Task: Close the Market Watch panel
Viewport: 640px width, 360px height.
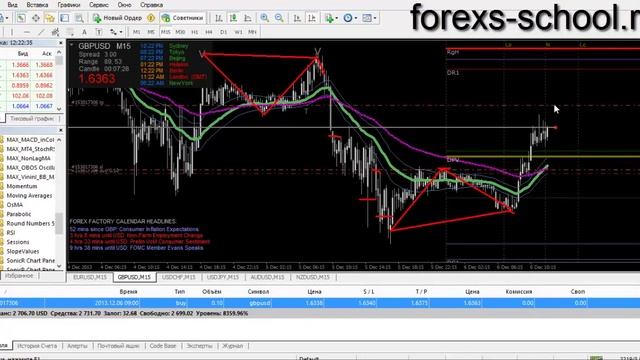Action: point(61,42)
